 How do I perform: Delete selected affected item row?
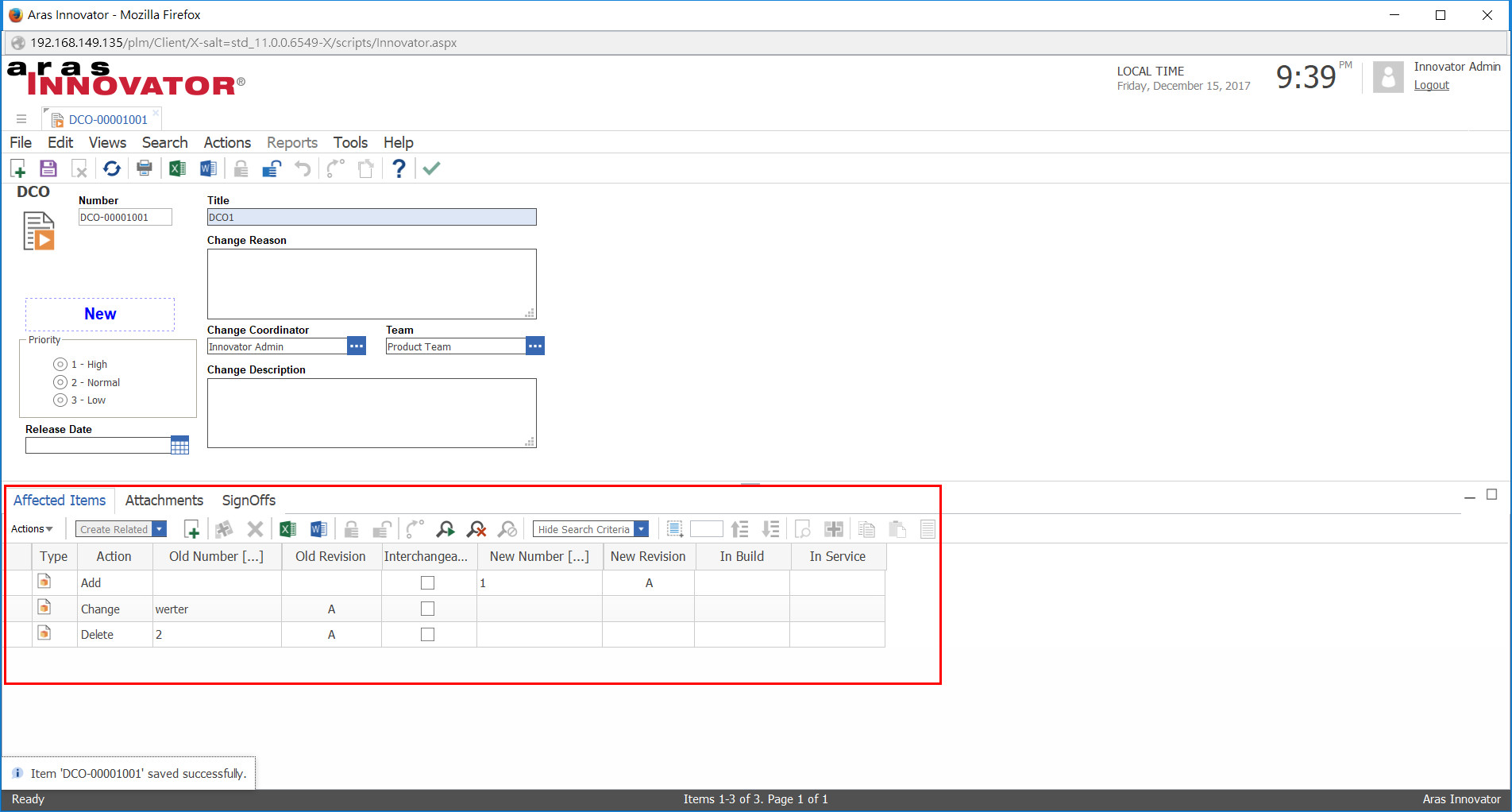click(255, 529)
